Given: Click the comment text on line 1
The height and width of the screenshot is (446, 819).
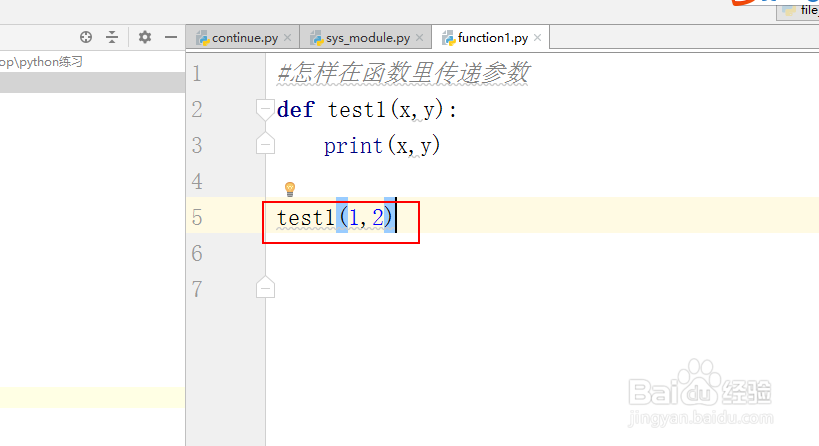Looking at the screenshot, I should click(403, 73).
